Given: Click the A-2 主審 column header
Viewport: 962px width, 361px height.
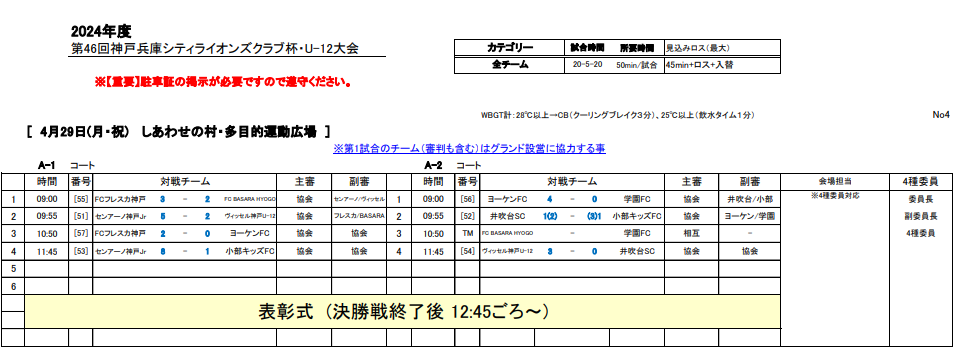Looking at the screenshot, I should point(691,182).
